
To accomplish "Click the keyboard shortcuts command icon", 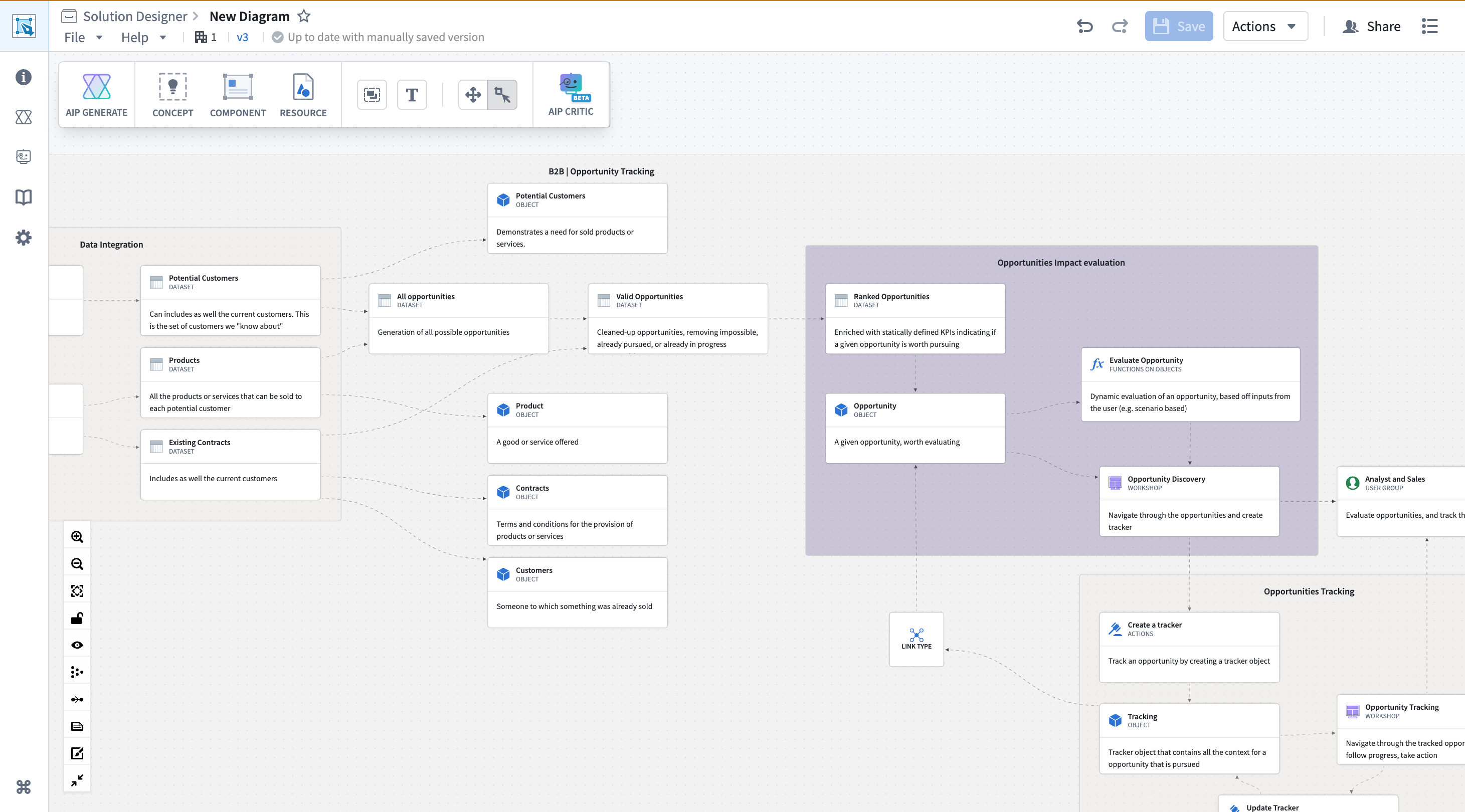I will click(24, 787).
